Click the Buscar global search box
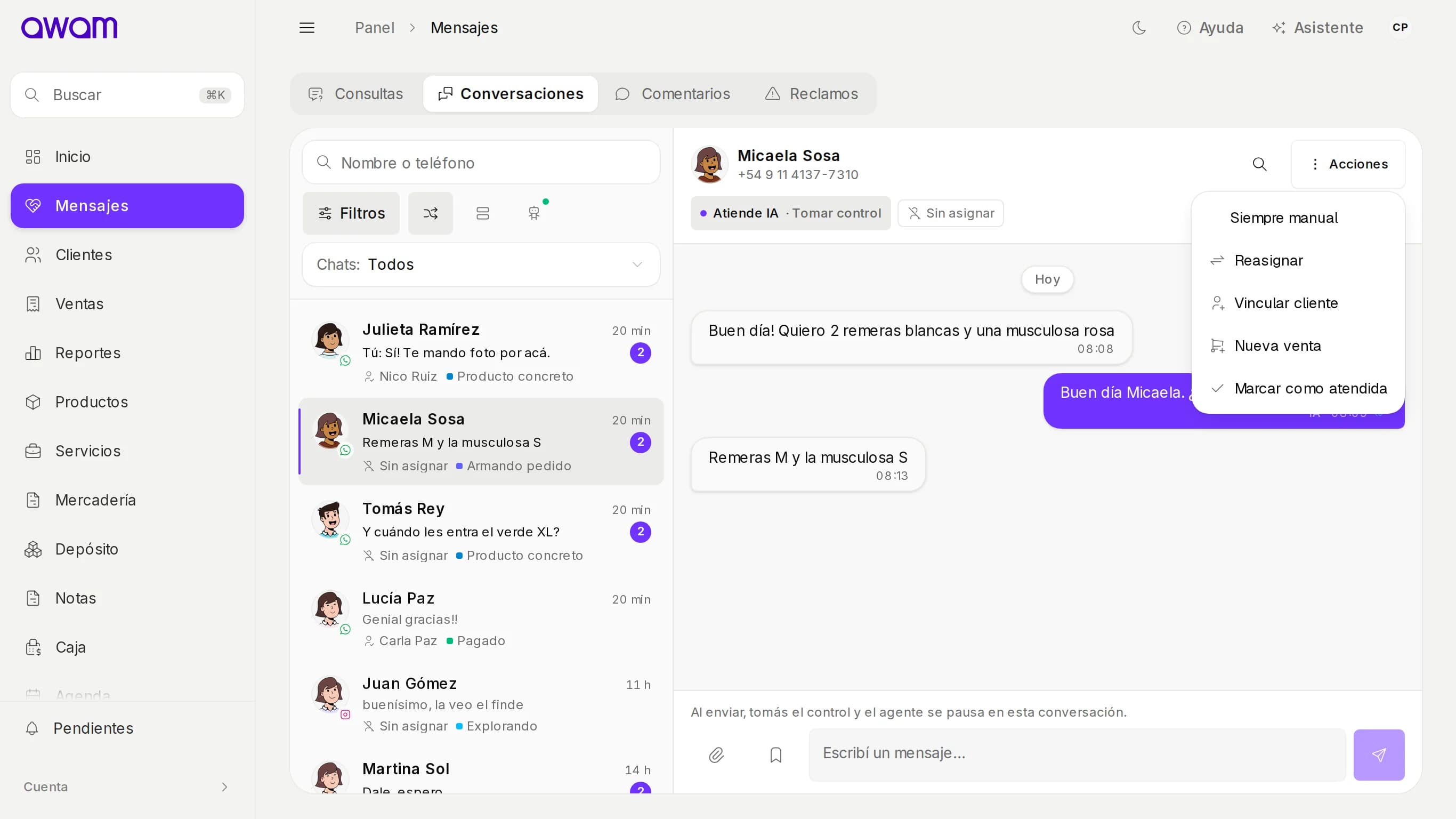The height and width of the screenshot is (819, 1456). (127, 95)
